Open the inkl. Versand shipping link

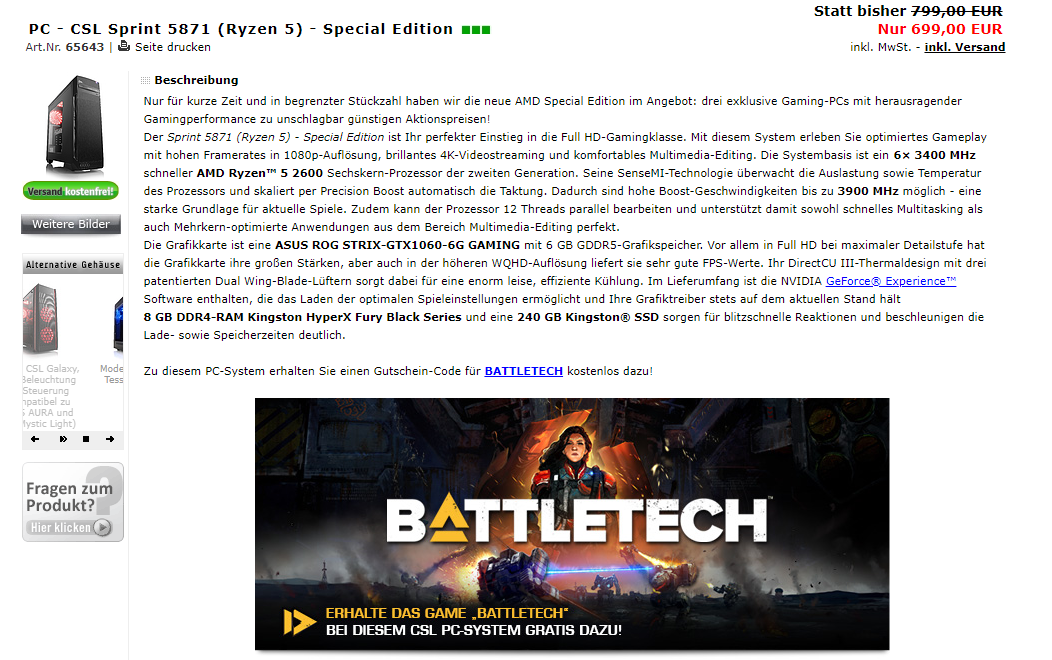click(964, 47)
